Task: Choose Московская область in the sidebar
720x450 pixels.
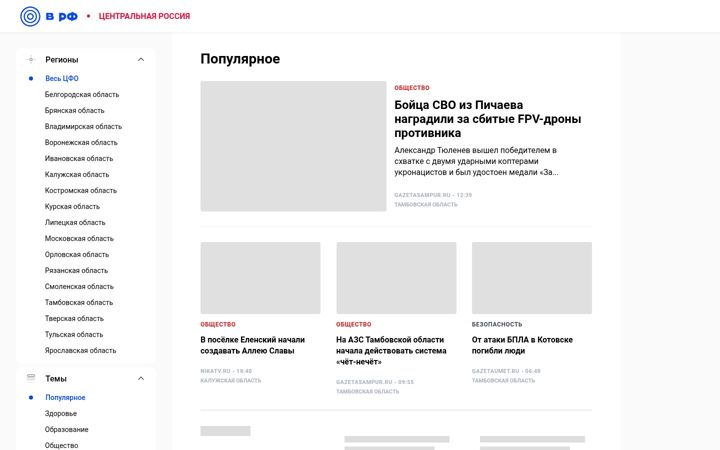Action: [79, 239]
